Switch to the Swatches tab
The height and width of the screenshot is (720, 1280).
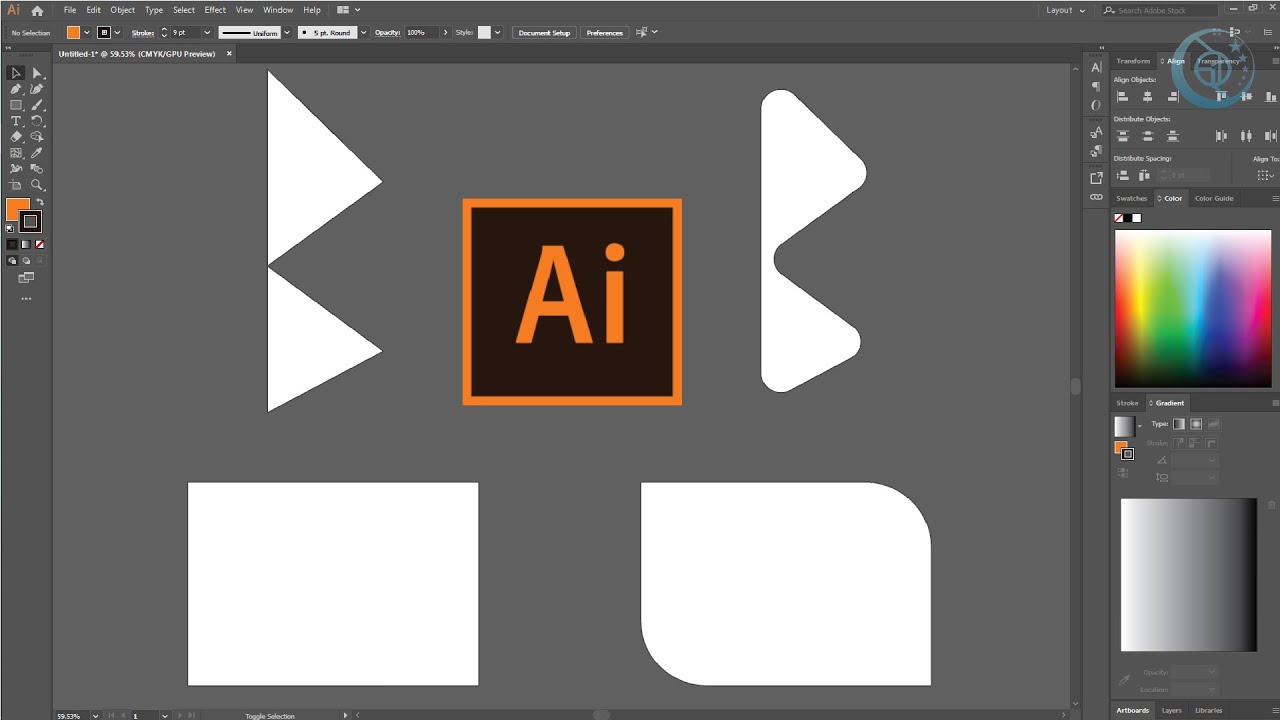(1132, 198)
